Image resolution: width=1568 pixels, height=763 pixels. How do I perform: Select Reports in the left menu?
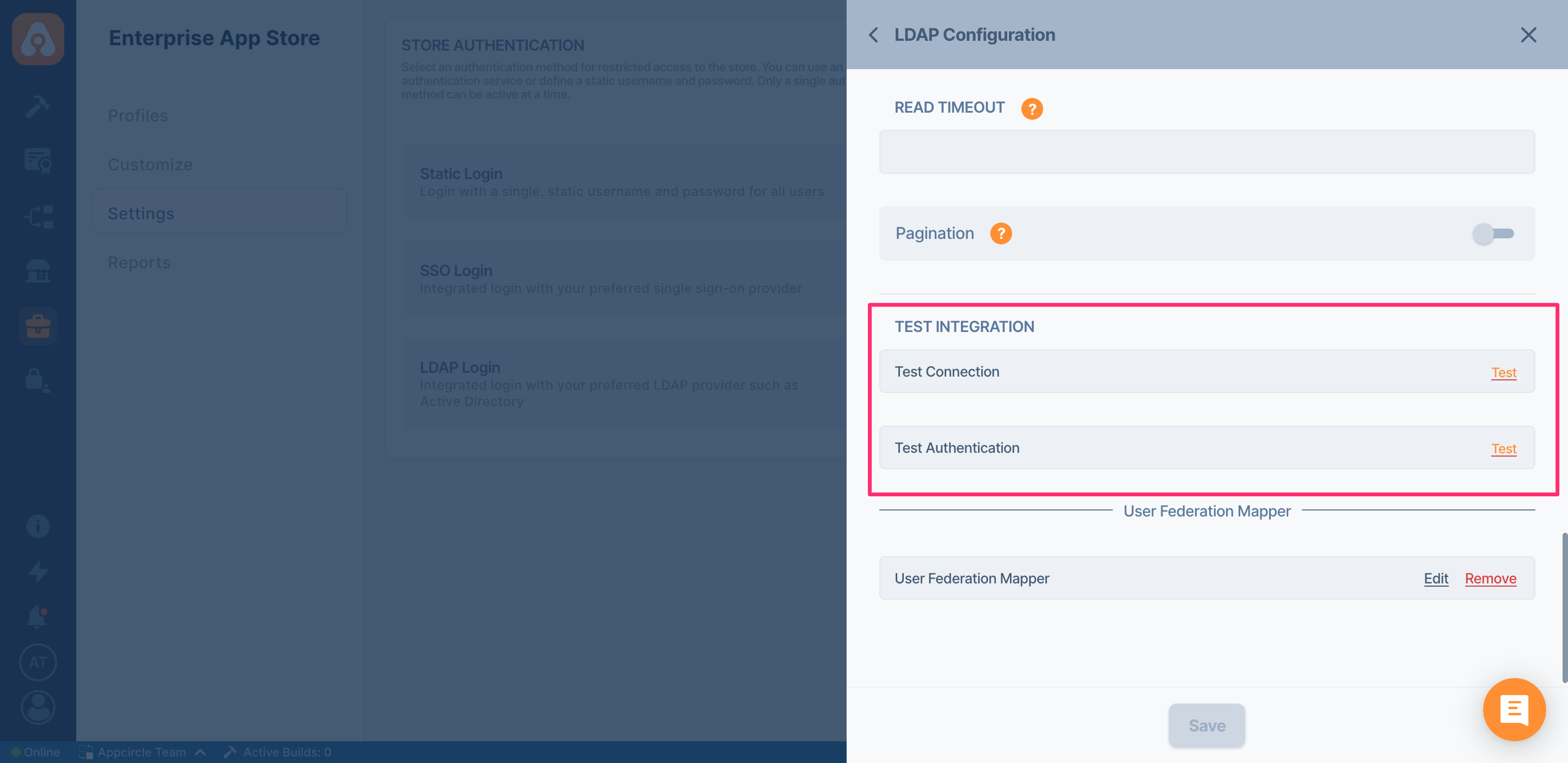click(139, 262)
